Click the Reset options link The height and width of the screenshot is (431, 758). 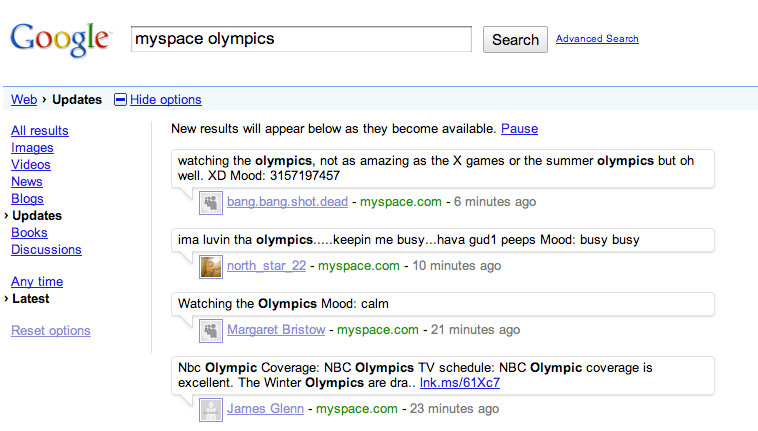51,331
